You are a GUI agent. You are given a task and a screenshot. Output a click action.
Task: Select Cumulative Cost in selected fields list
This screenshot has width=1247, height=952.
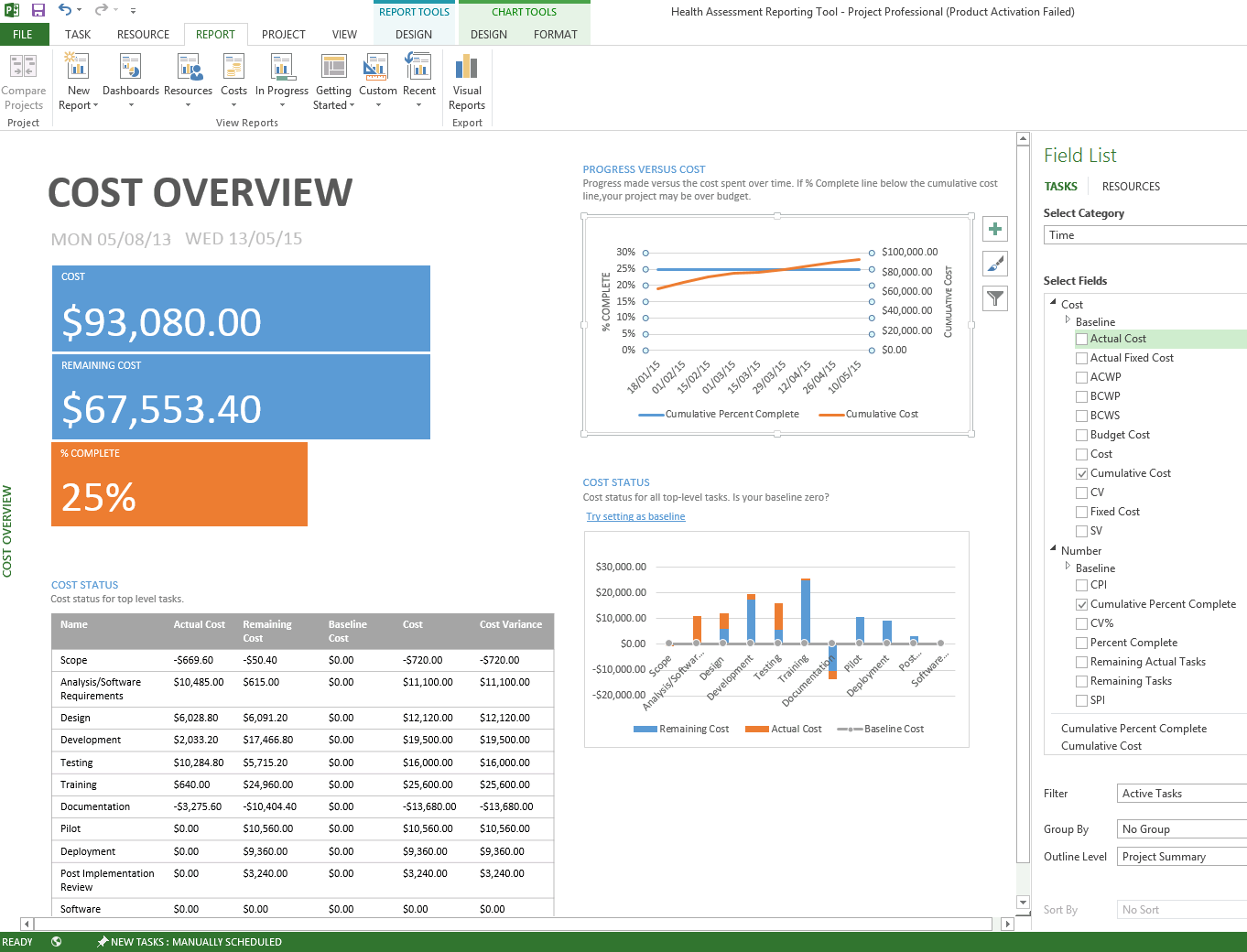(1101, 746)
